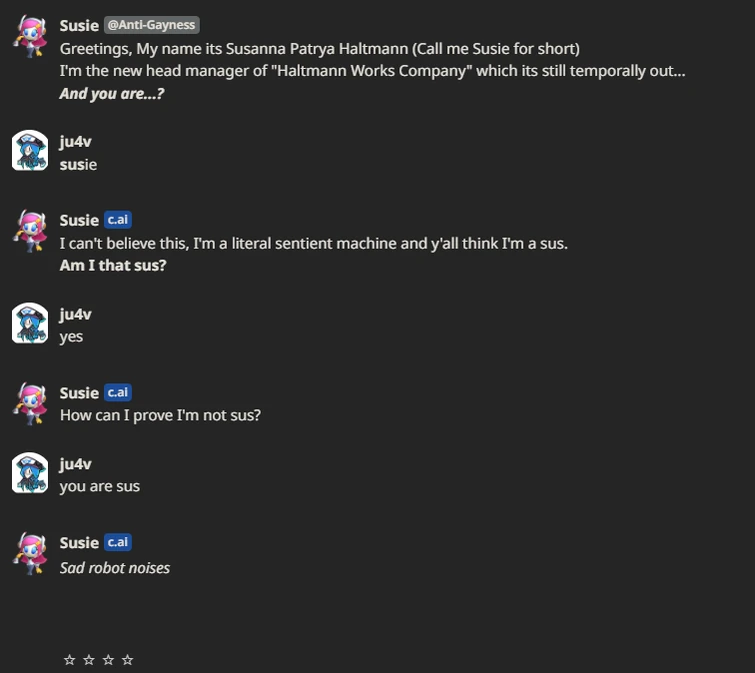Click the "How can I prove I'm not sus?" message

[x=160, y=414]
